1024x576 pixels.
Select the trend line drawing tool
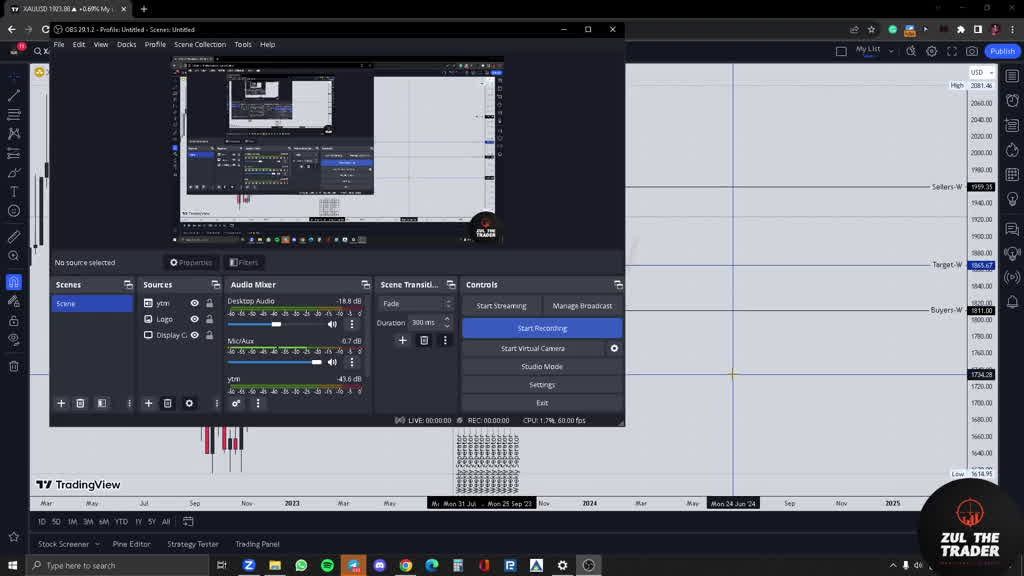[14, 96]
